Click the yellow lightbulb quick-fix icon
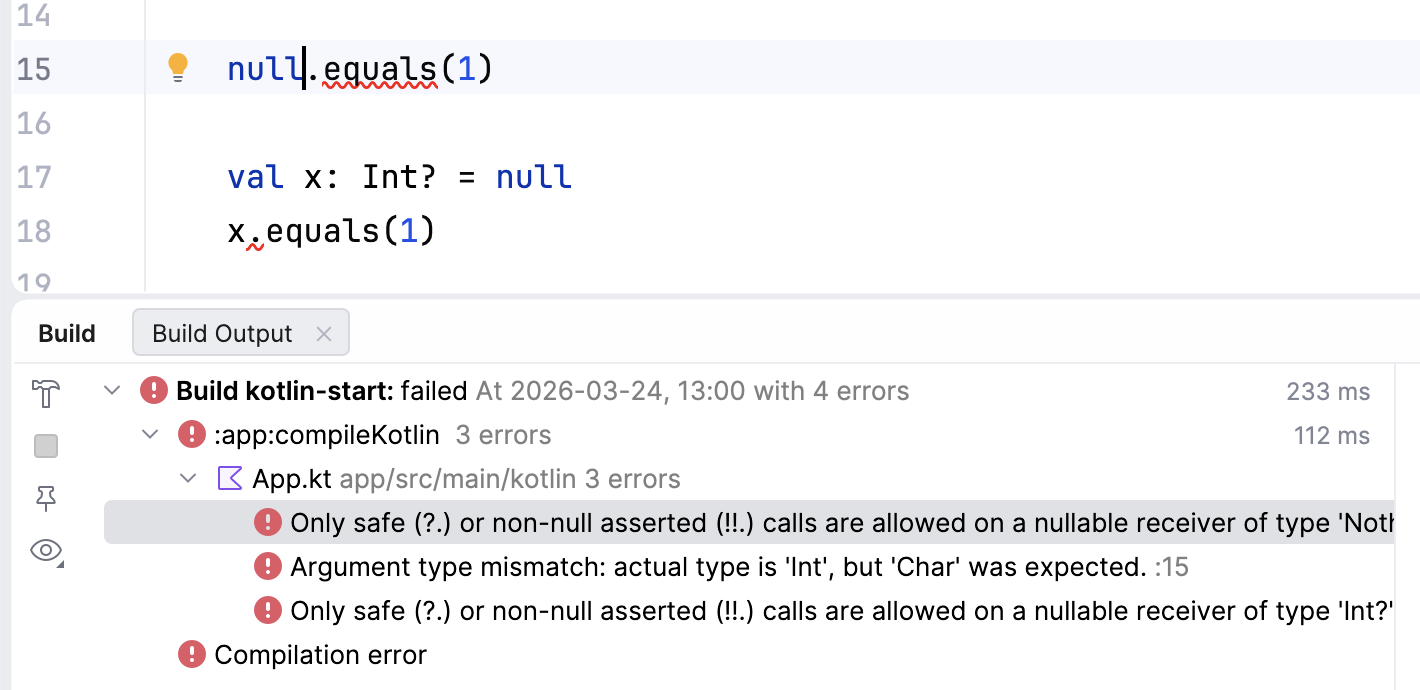This screenshot has height=690, width=1420. tap(177, 68)
